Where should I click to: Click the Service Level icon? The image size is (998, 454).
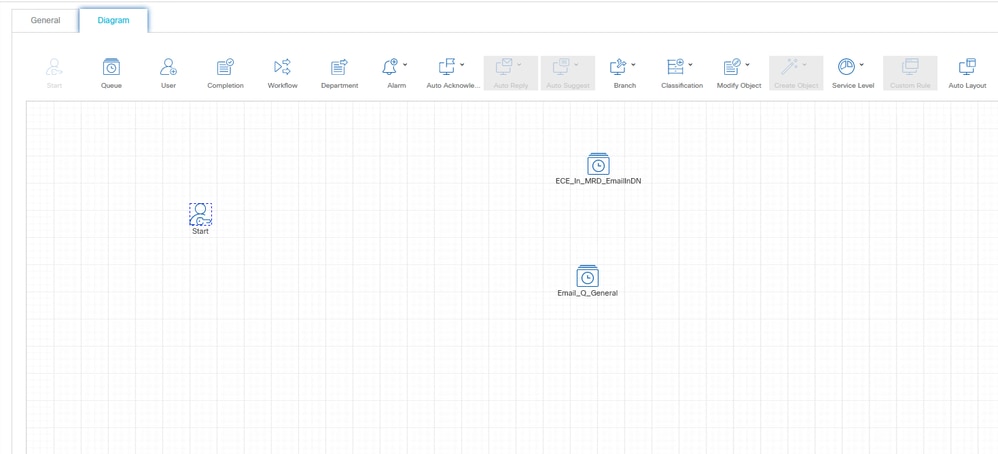click(x=847, y=66)
